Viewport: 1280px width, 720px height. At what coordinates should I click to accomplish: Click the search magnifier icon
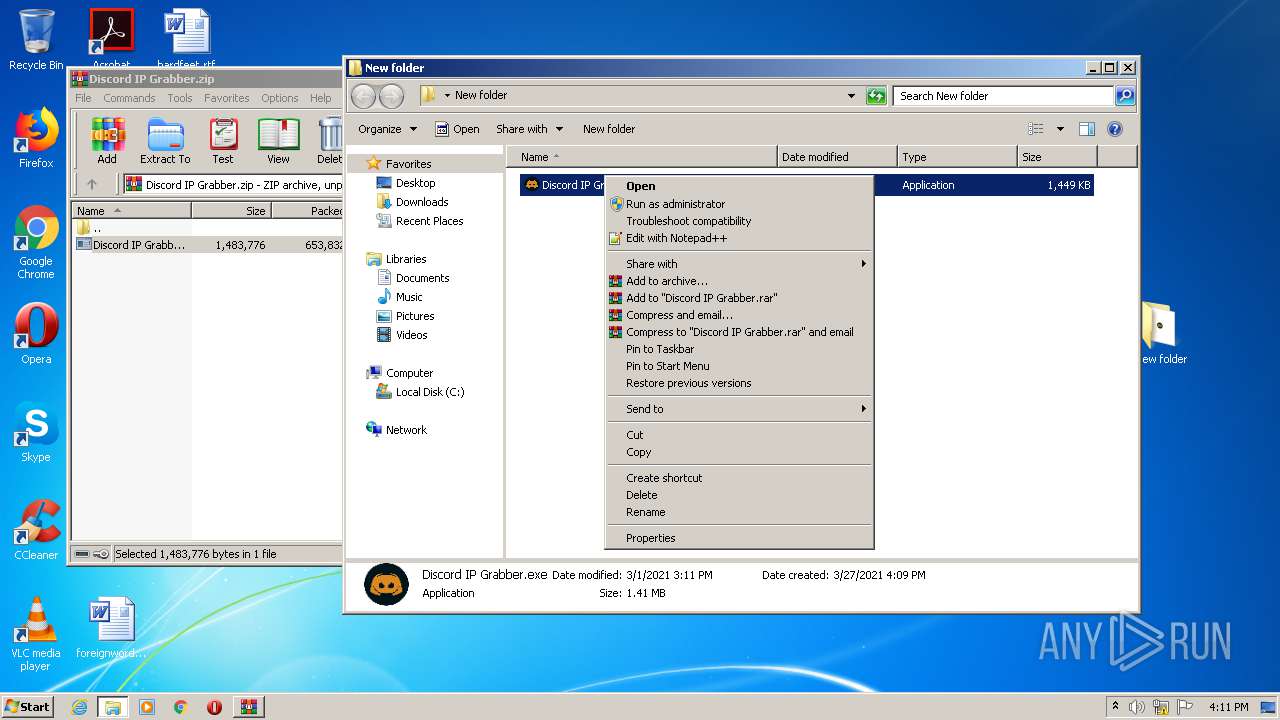tap(1125, 96)
